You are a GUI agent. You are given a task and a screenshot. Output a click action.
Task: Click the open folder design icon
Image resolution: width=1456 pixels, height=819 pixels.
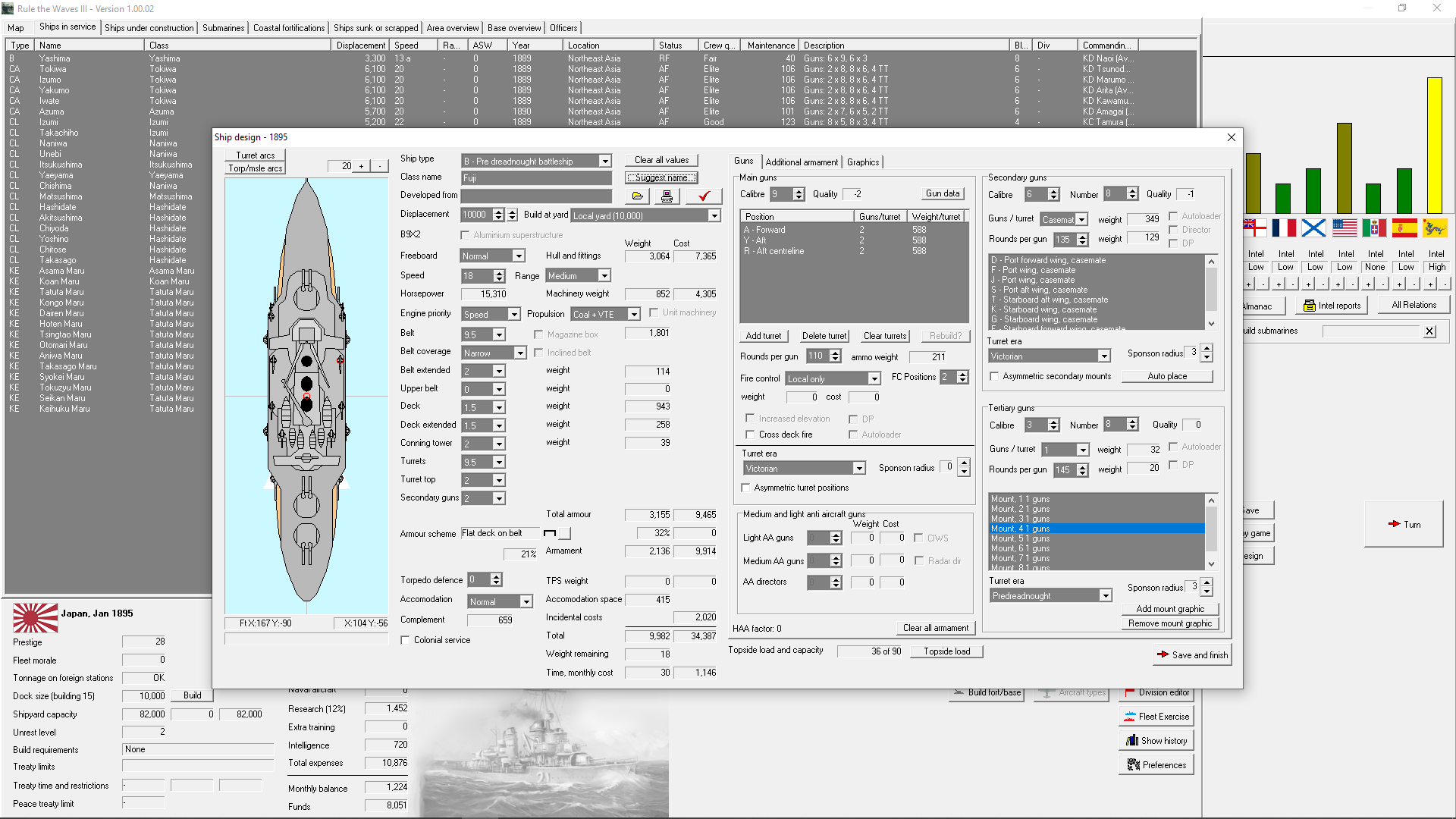[638, 196]
